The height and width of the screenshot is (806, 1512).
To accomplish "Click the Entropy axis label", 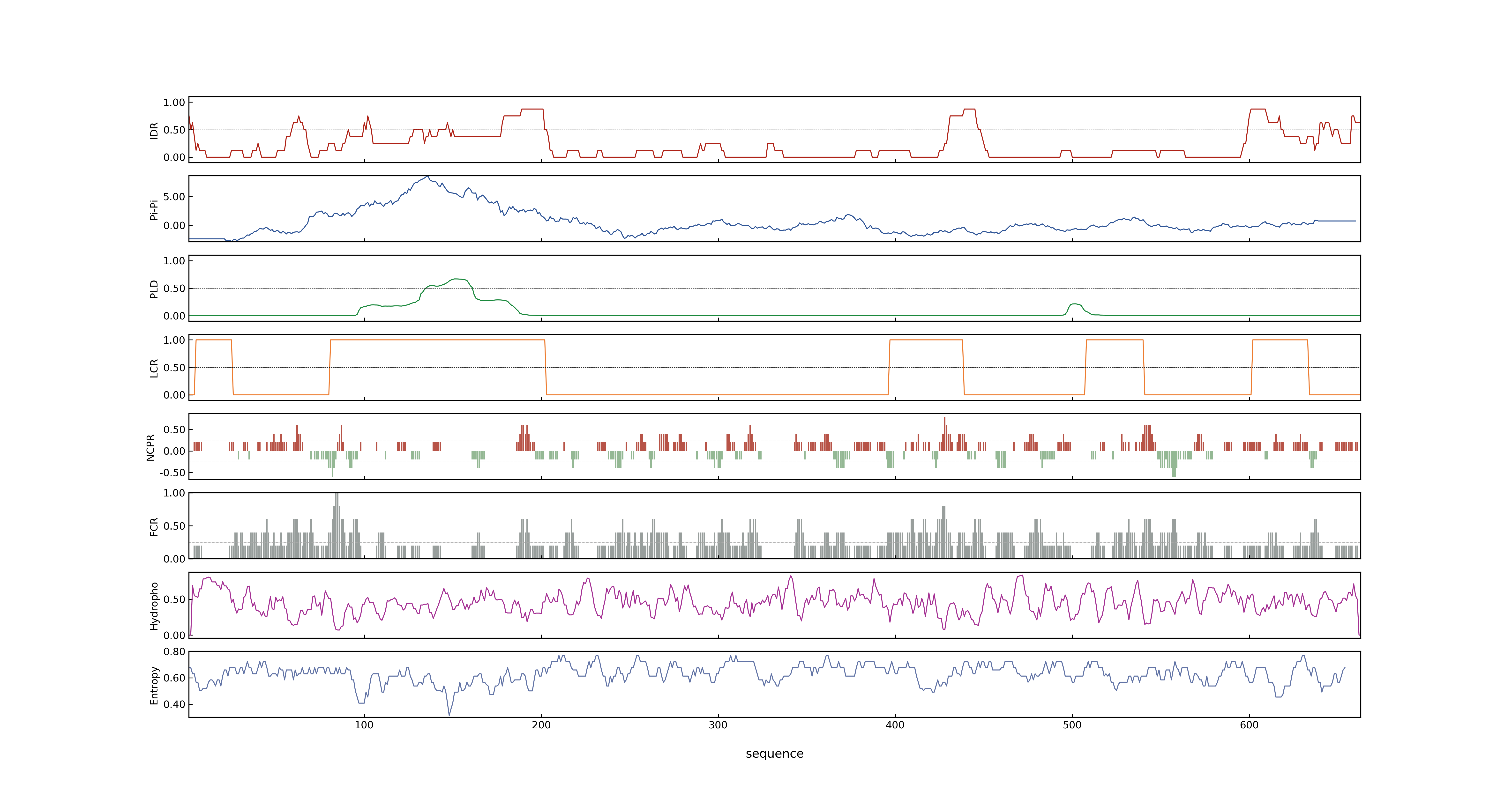I will (154, 685).
